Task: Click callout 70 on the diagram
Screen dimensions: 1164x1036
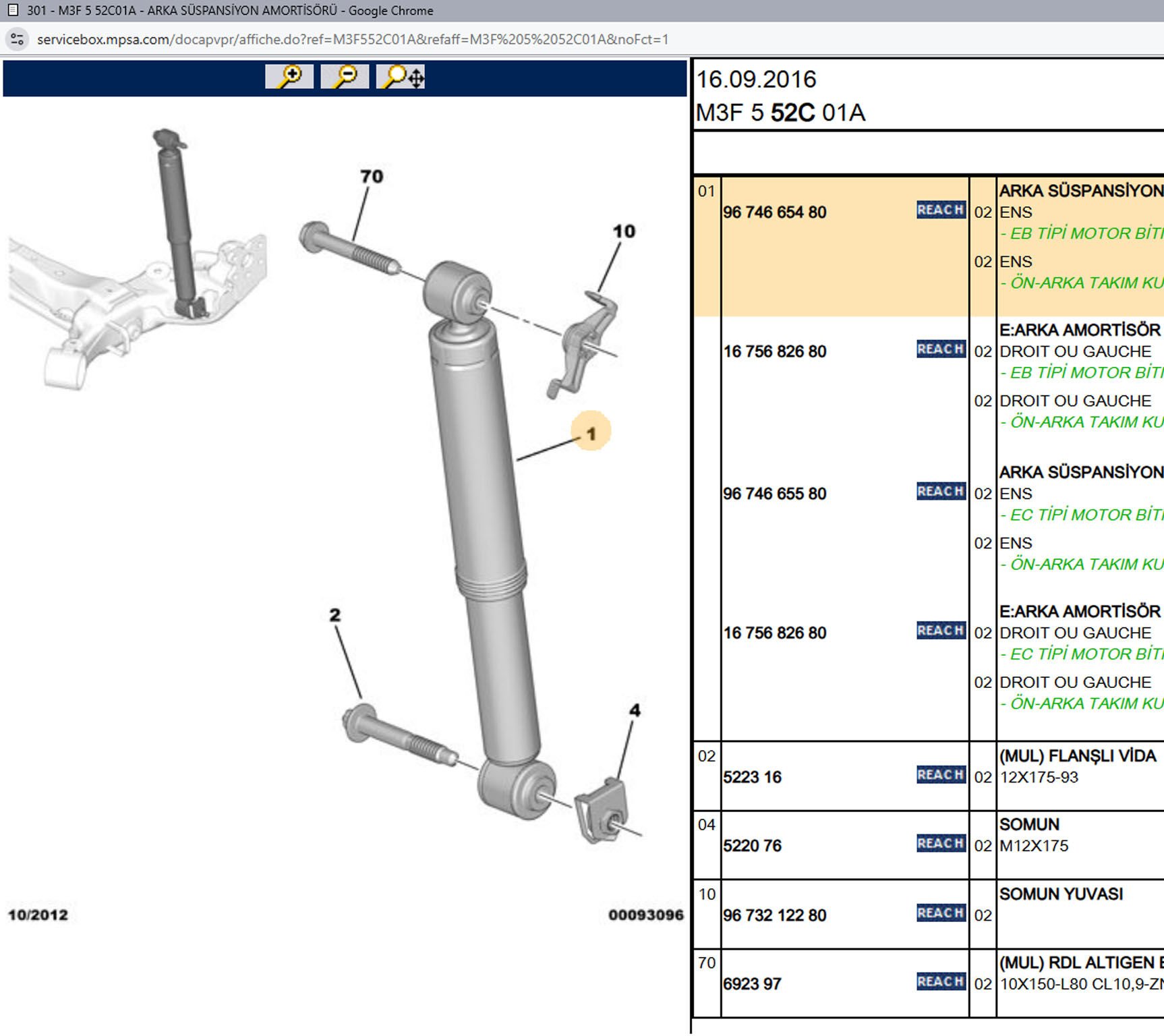Action: pyautogui.click(x=372, y=177)
